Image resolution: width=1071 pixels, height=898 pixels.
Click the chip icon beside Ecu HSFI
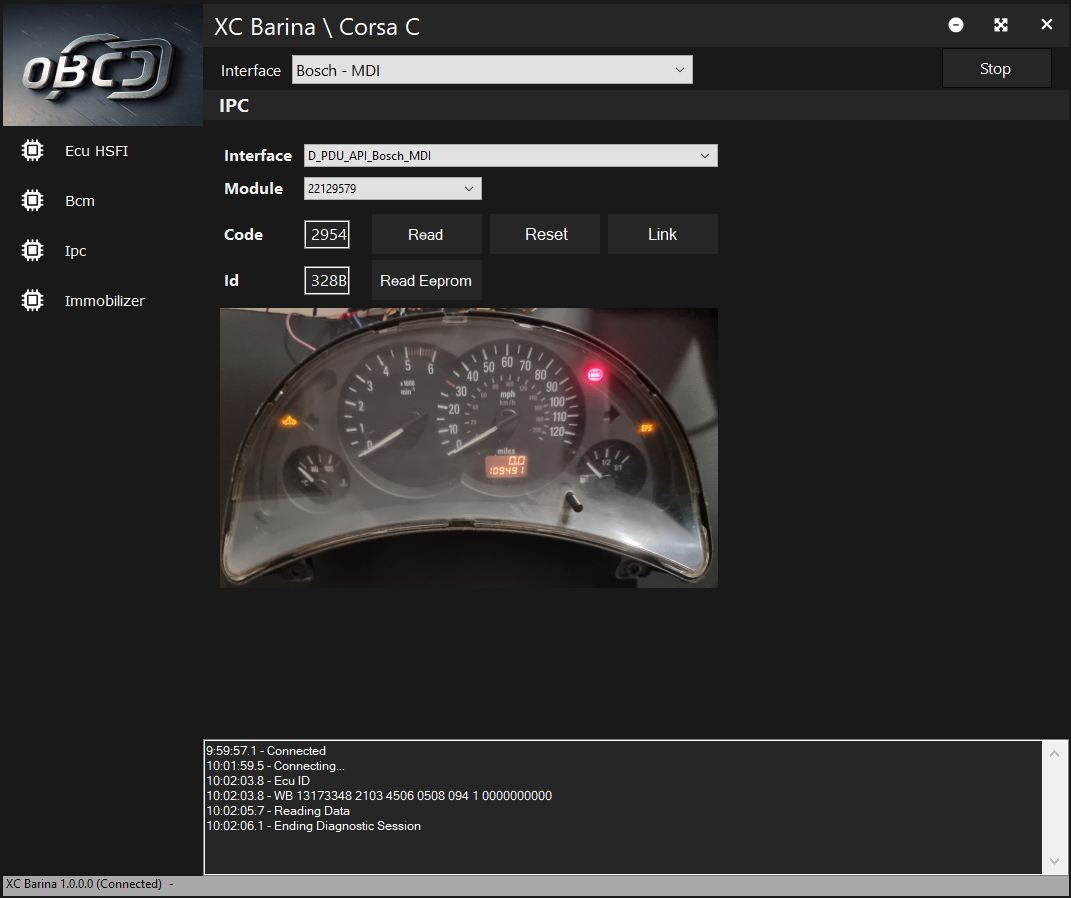click(x=32, y=151)
